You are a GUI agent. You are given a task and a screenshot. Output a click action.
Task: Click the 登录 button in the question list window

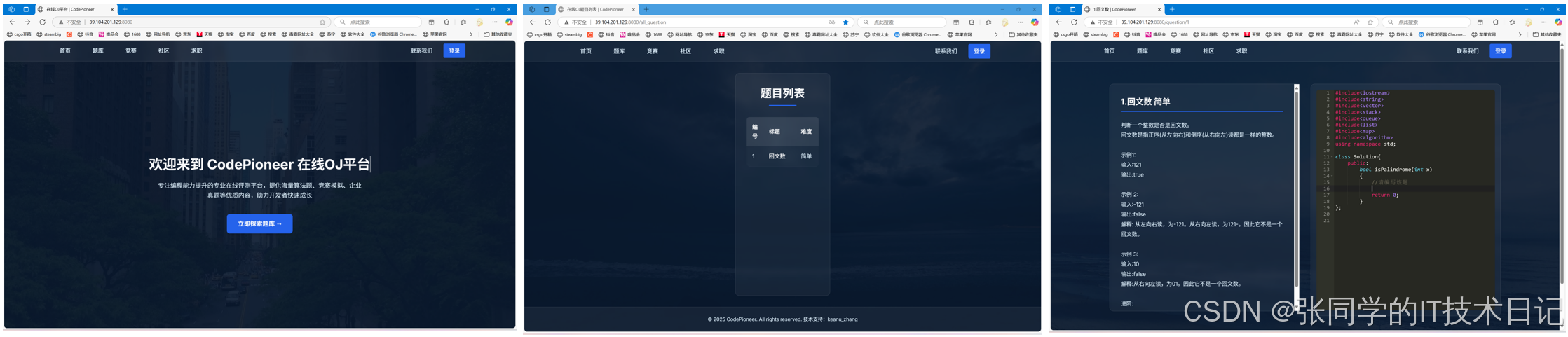(x=979, y=51)
